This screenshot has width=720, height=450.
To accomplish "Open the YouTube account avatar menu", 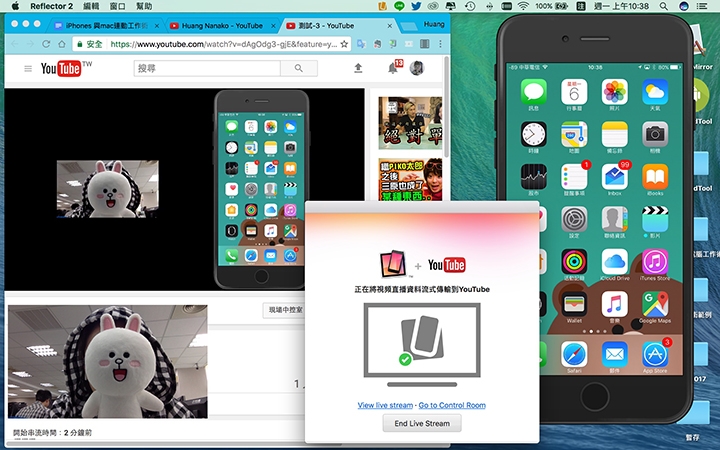I will pos(417,68).
